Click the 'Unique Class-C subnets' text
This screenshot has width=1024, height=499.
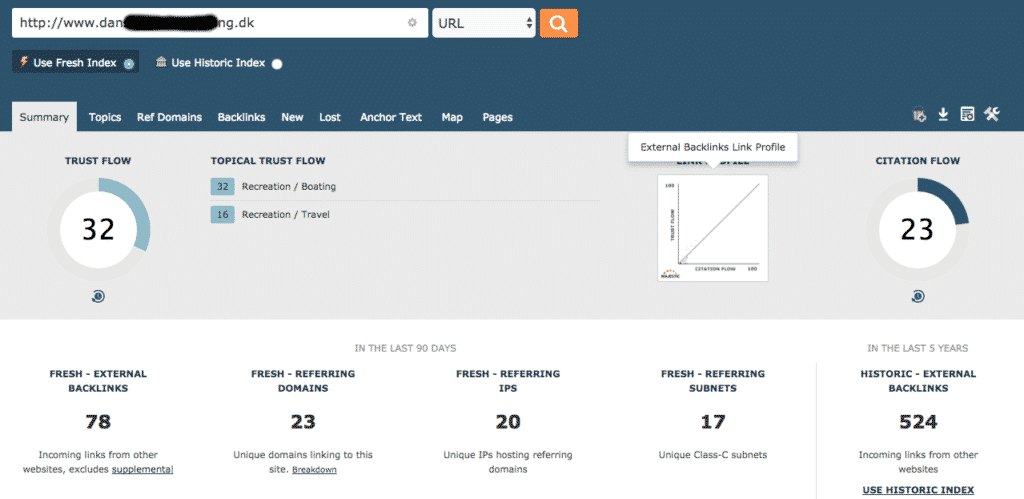pos(713,455)
